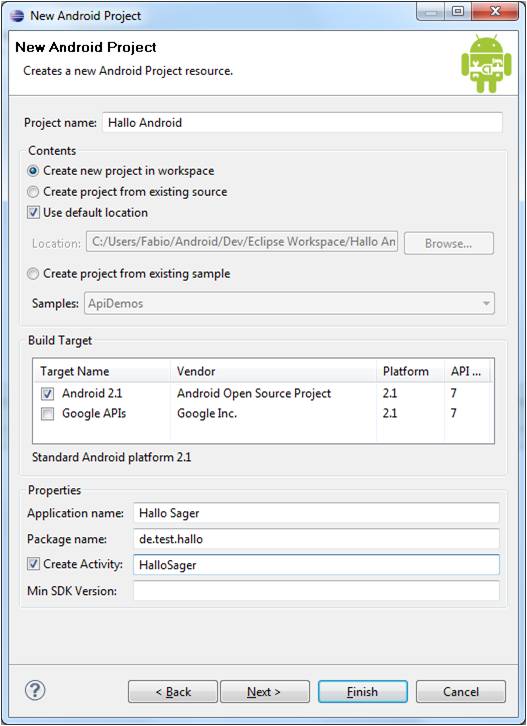The image size is (527, 726).
Task: Uncheck Use default location checkbox
Action: click(33, 213)
